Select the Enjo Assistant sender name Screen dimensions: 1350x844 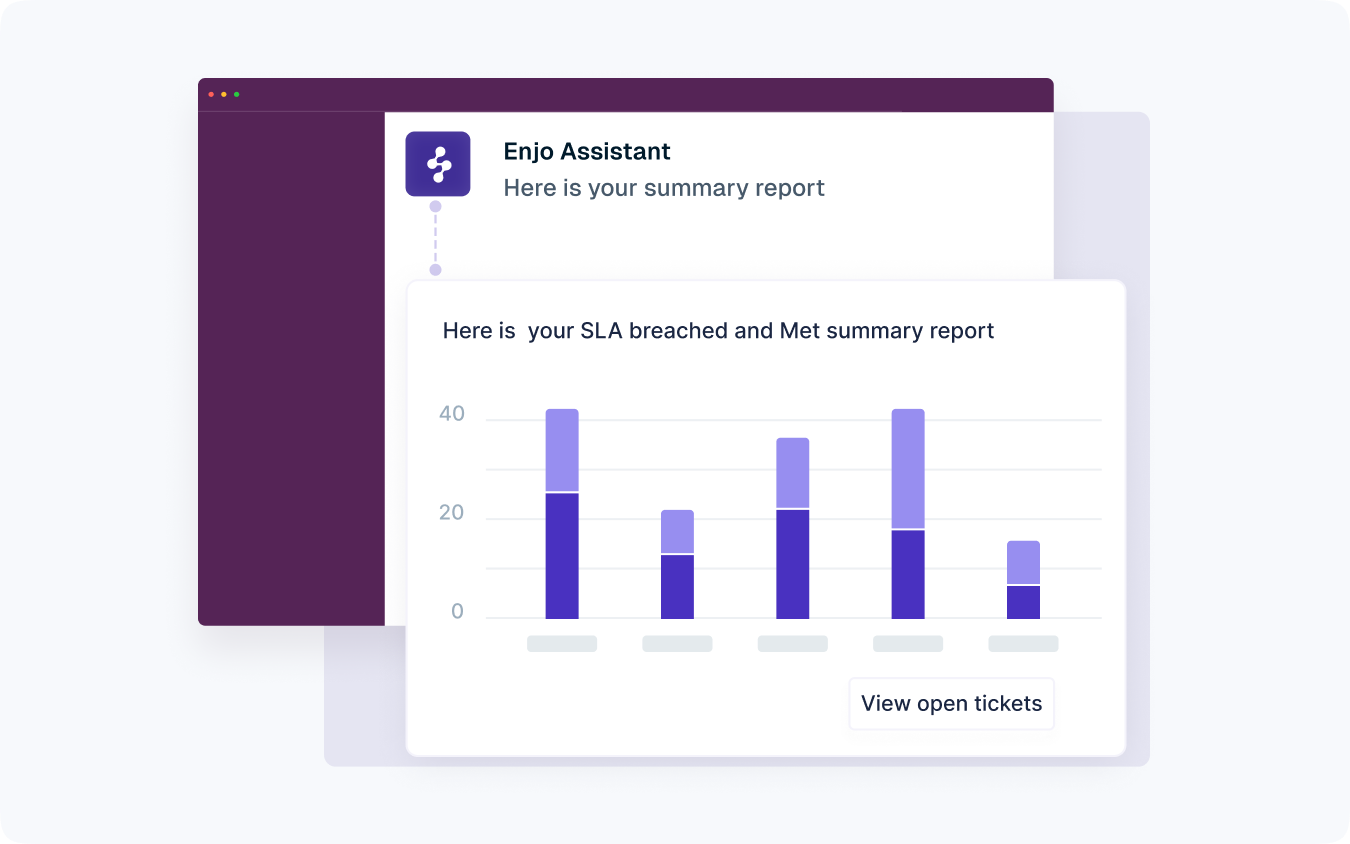(x=587, y=152)
